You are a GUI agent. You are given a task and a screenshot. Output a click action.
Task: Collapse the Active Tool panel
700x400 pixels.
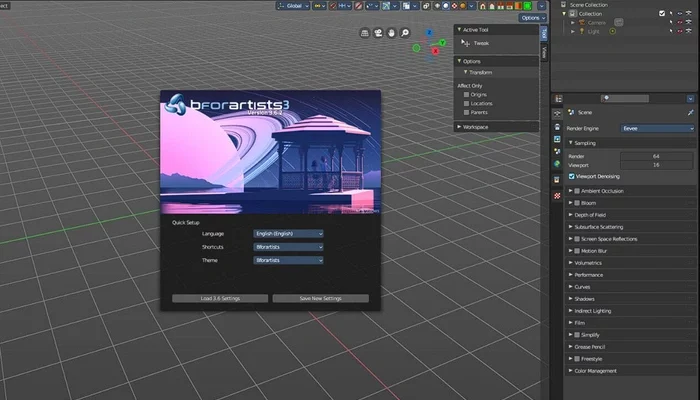(x=496, y=30)
